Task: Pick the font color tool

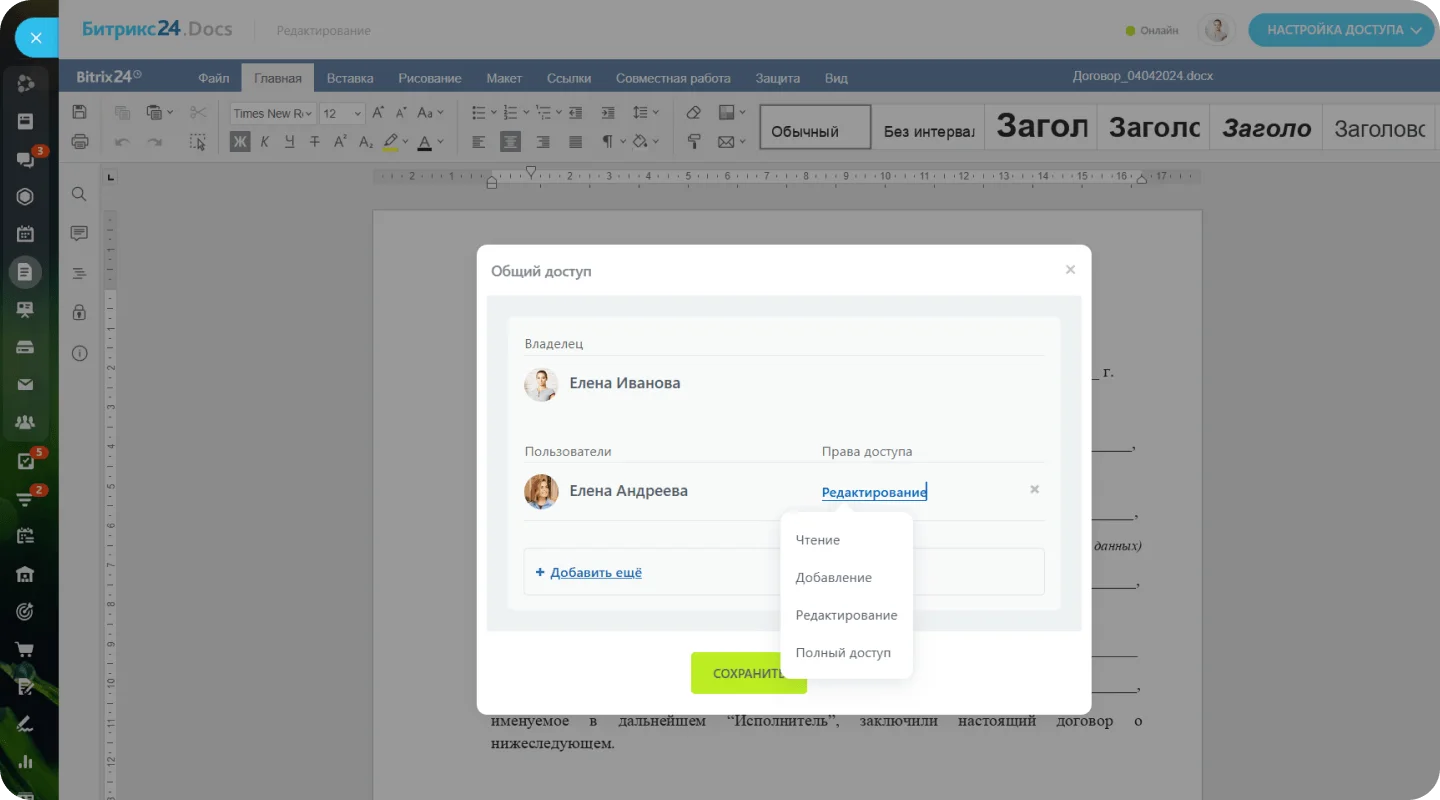Action: pos(424,142)
